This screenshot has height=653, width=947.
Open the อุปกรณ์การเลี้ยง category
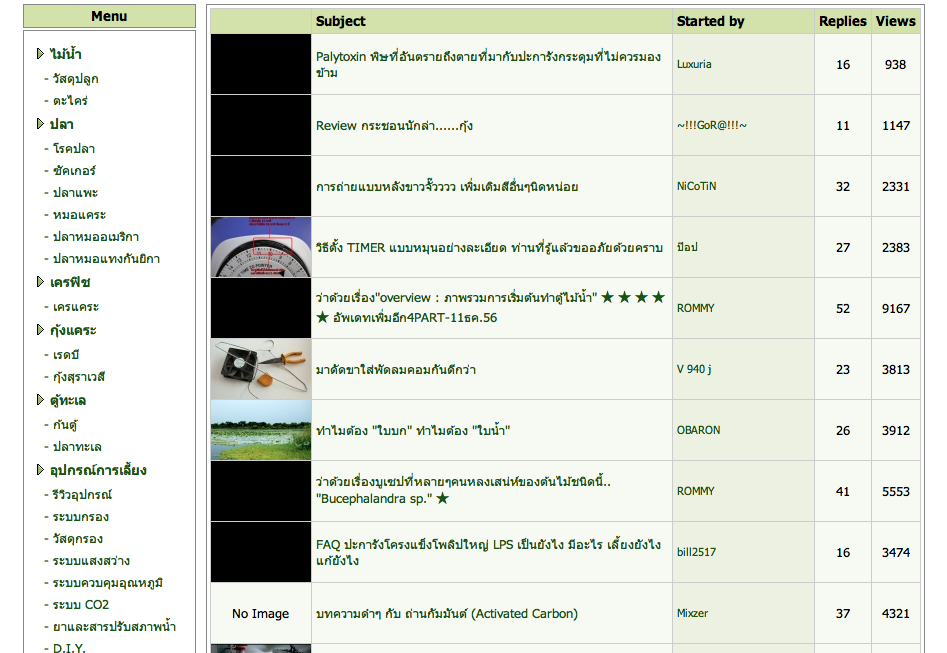tap(98, 471)
